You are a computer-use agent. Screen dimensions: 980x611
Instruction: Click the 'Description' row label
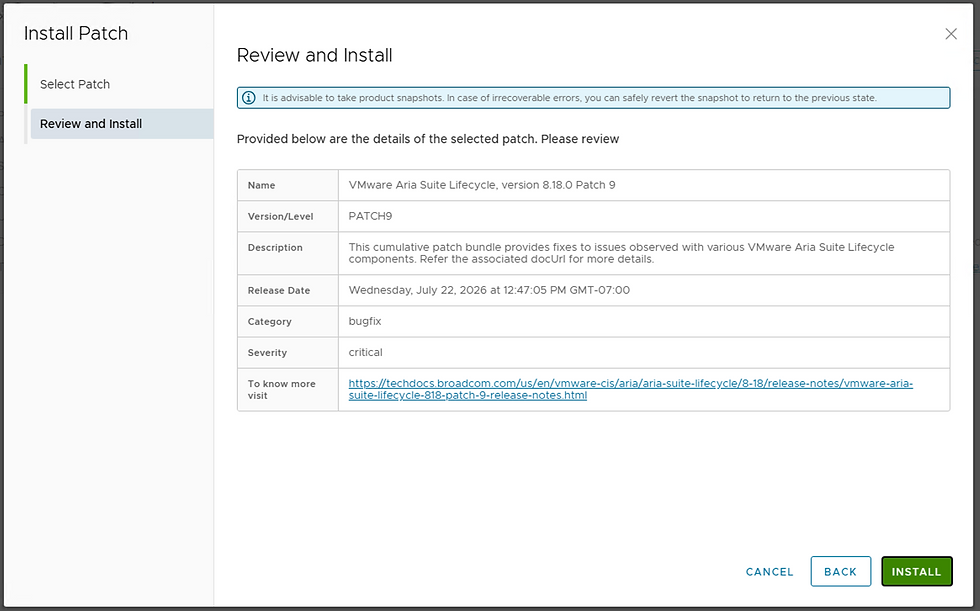275,247
